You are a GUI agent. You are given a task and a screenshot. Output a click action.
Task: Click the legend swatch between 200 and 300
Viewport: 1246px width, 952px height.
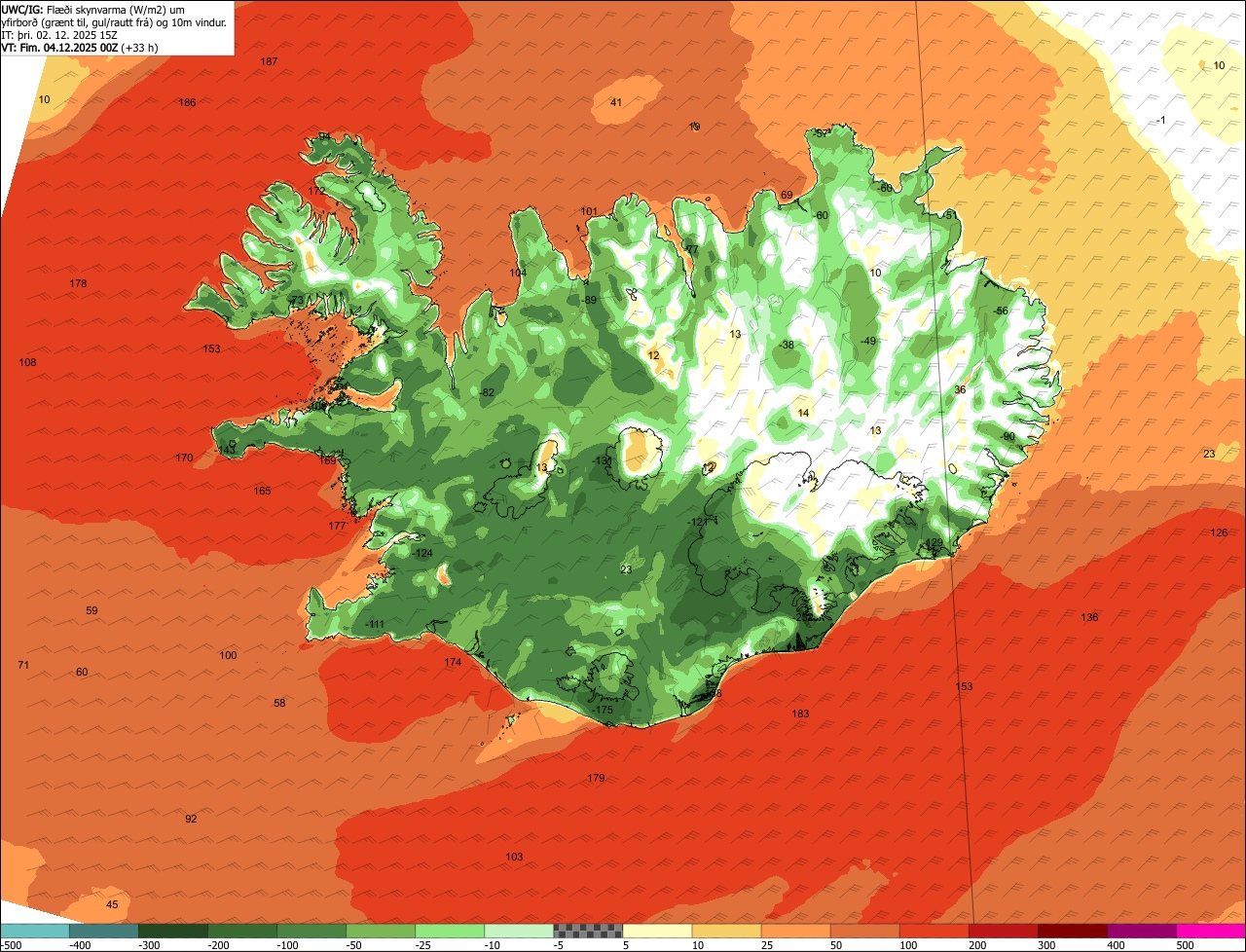coord(1003,931)
